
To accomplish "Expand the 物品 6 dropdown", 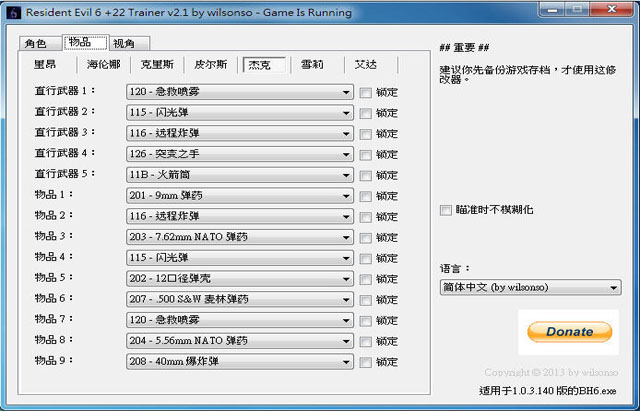I will click(x=240, y=300).
